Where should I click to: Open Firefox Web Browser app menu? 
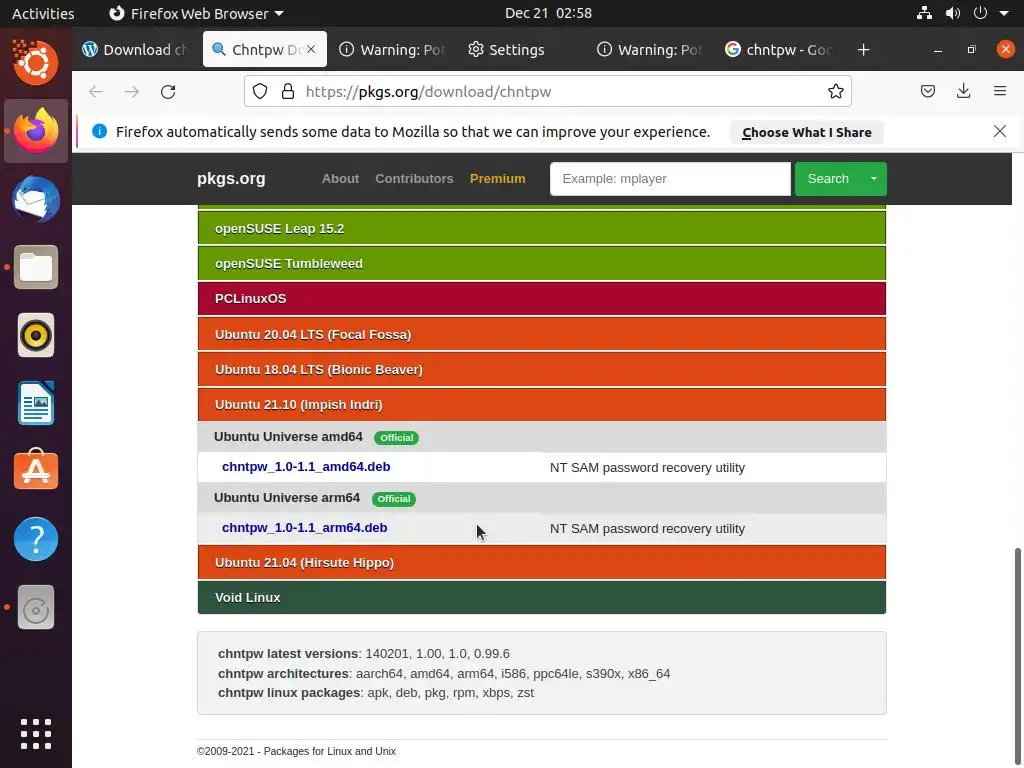click(196, 13)
